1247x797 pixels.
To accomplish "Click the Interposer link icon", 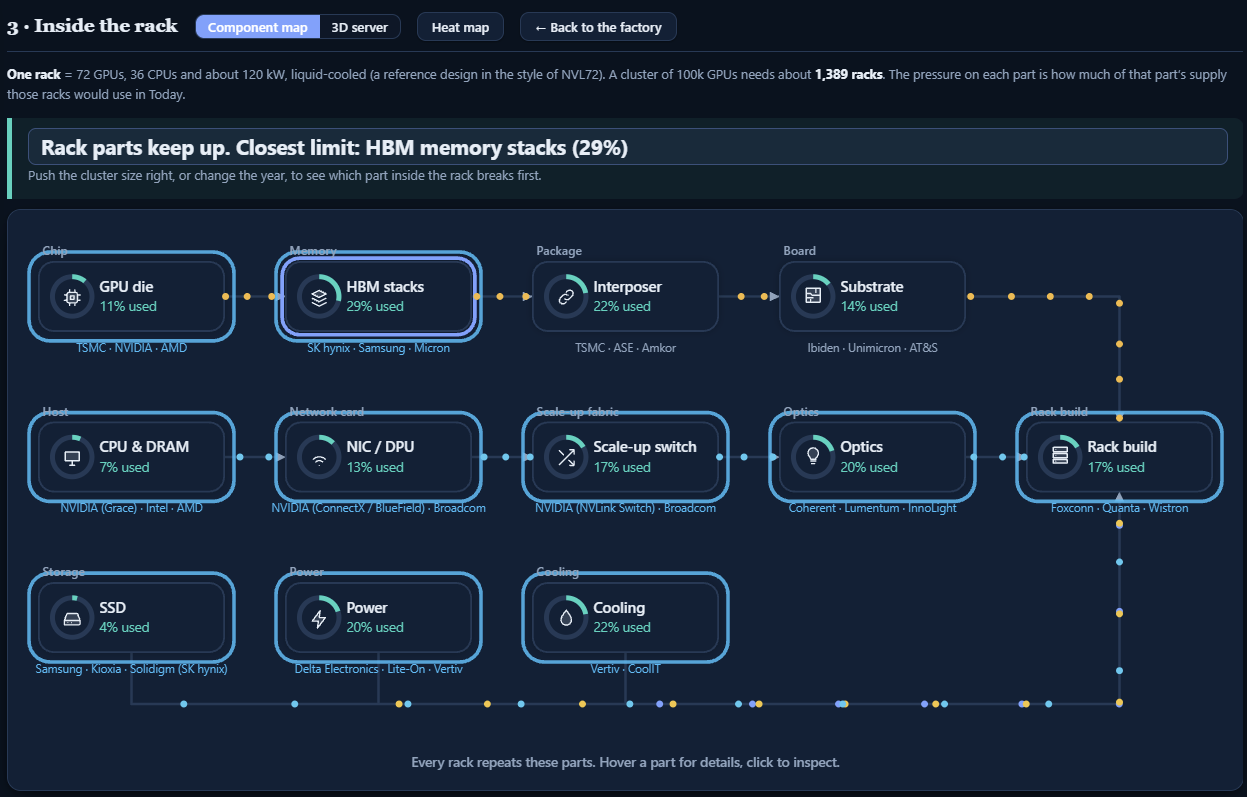I will [x=566, y=296].
